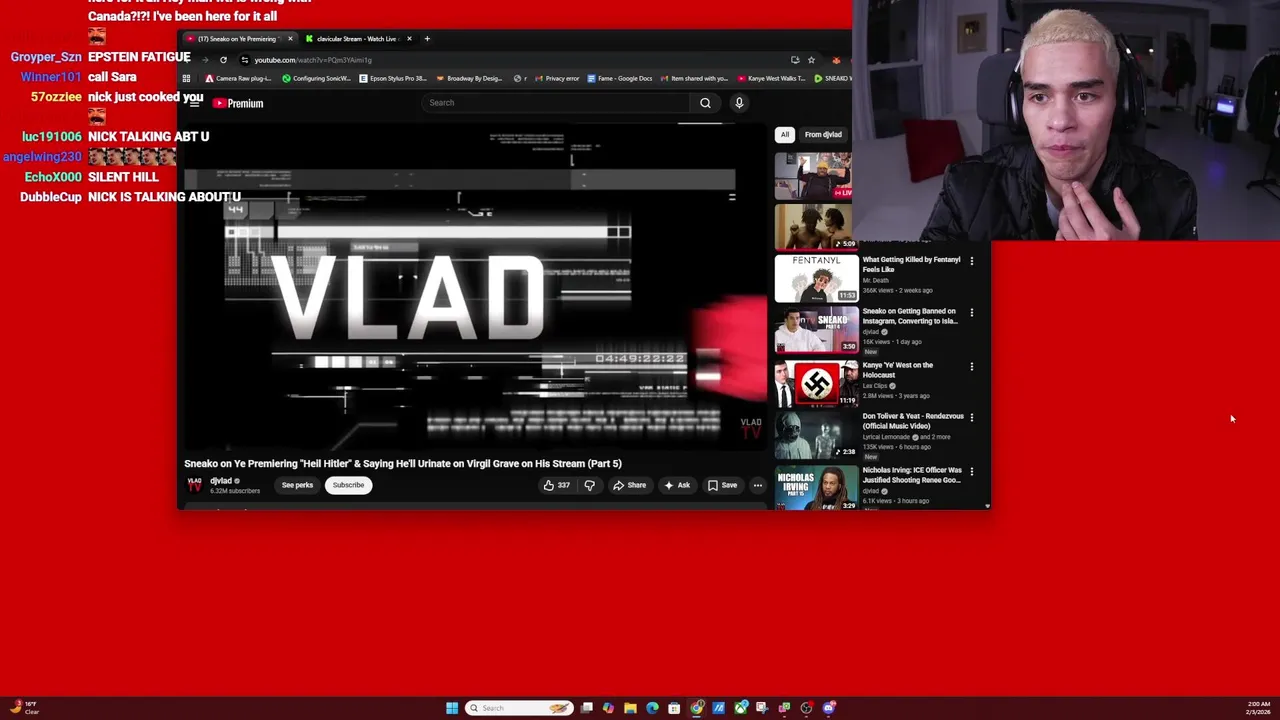
Task: Launch Microsoft Edge from taskbar
Action: pyautogui.click(x=652, y=708)
